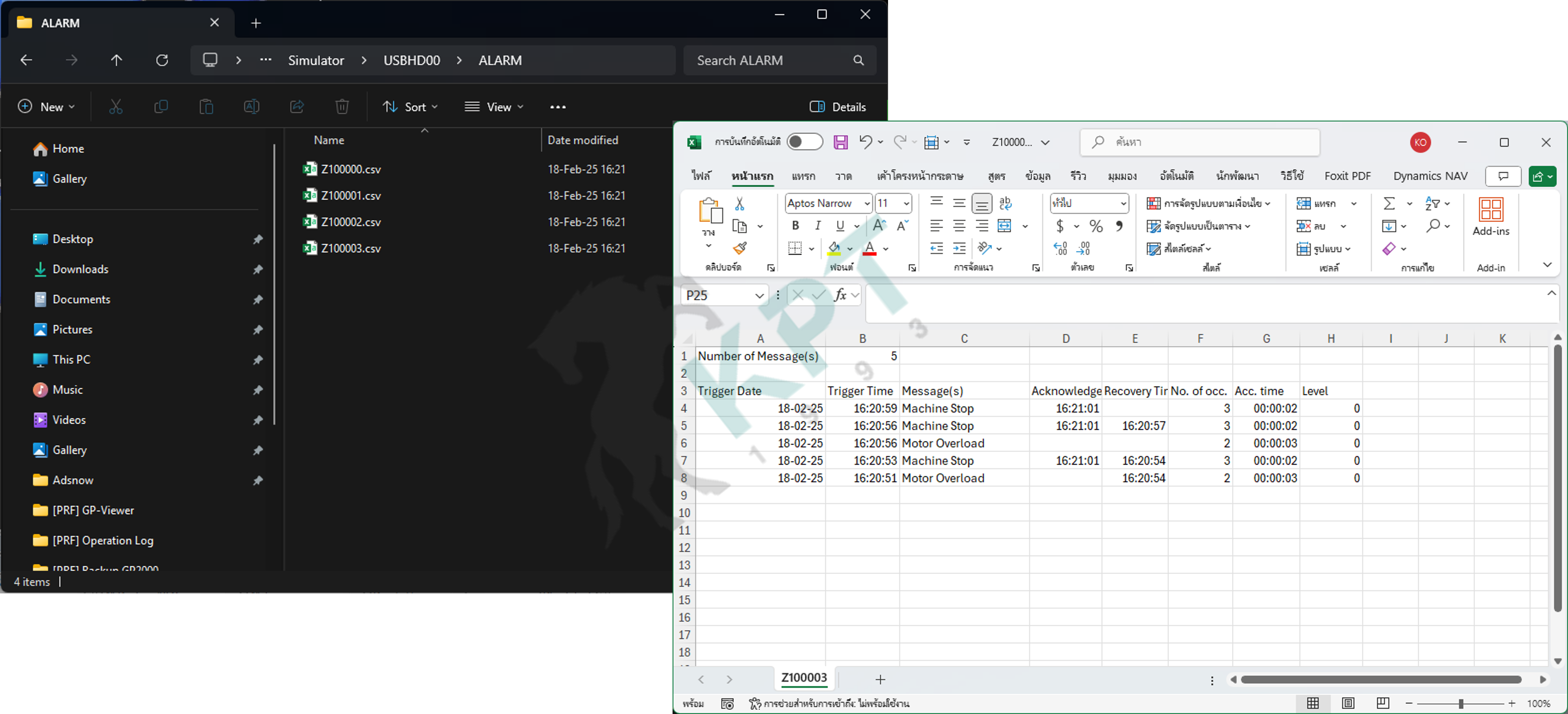
Task: Click the Redo arrow in Excel
Action: pos(900,142)
